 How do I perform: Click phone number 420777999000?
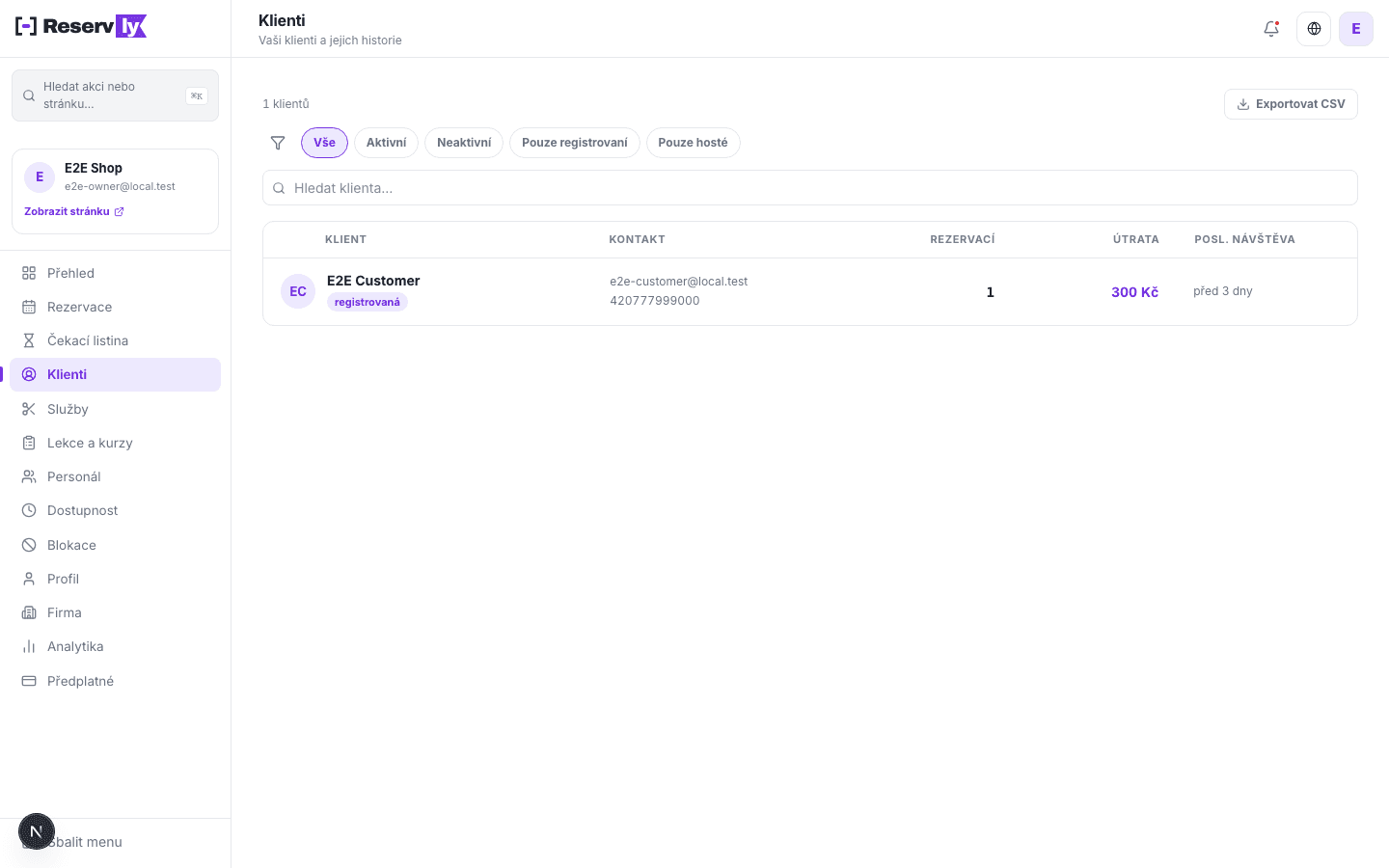click(x=655, y=301)
